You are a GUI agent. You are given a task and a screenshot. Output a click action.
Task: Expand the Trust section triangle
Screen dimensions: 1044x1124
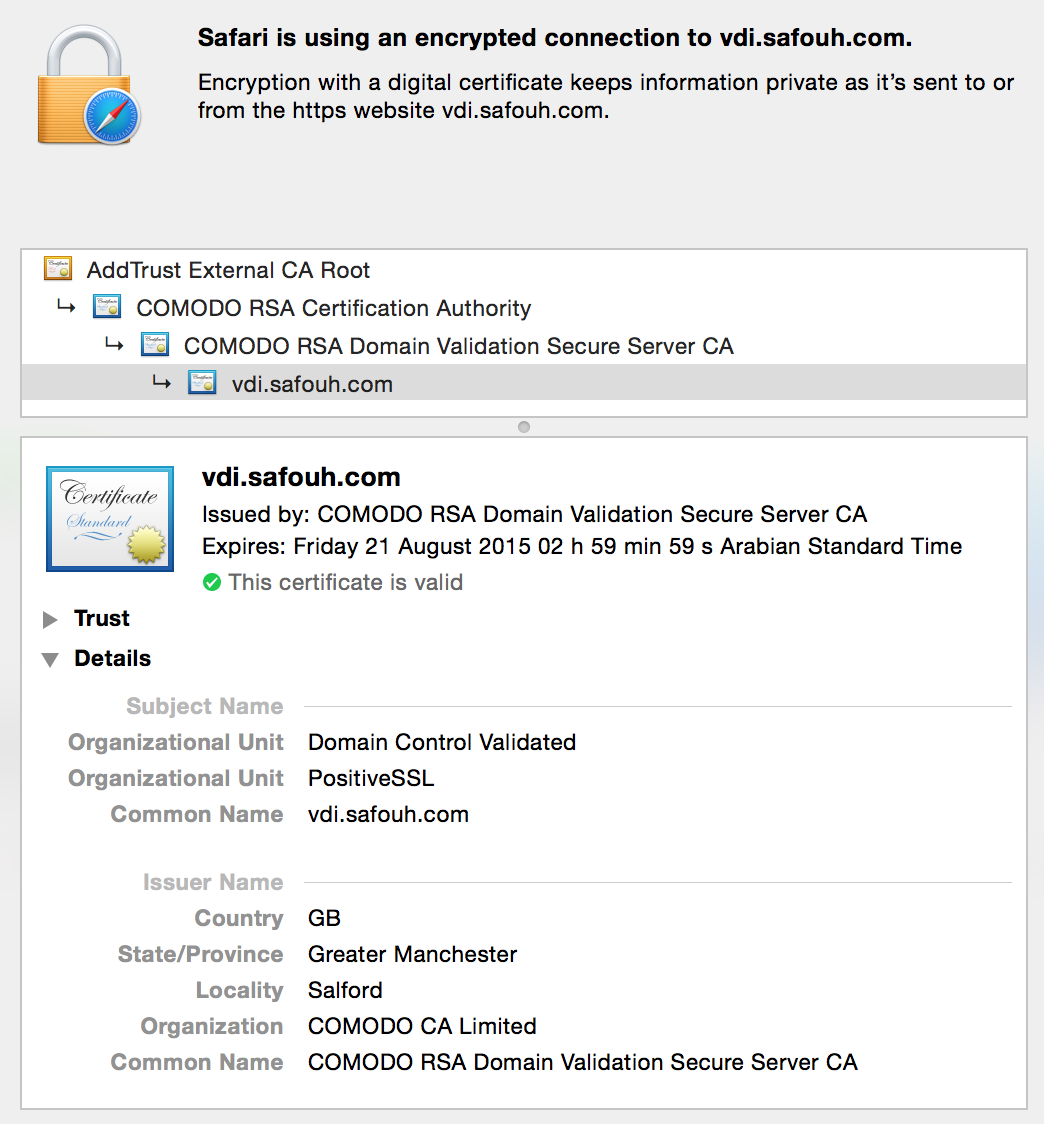tap(49, 619)
